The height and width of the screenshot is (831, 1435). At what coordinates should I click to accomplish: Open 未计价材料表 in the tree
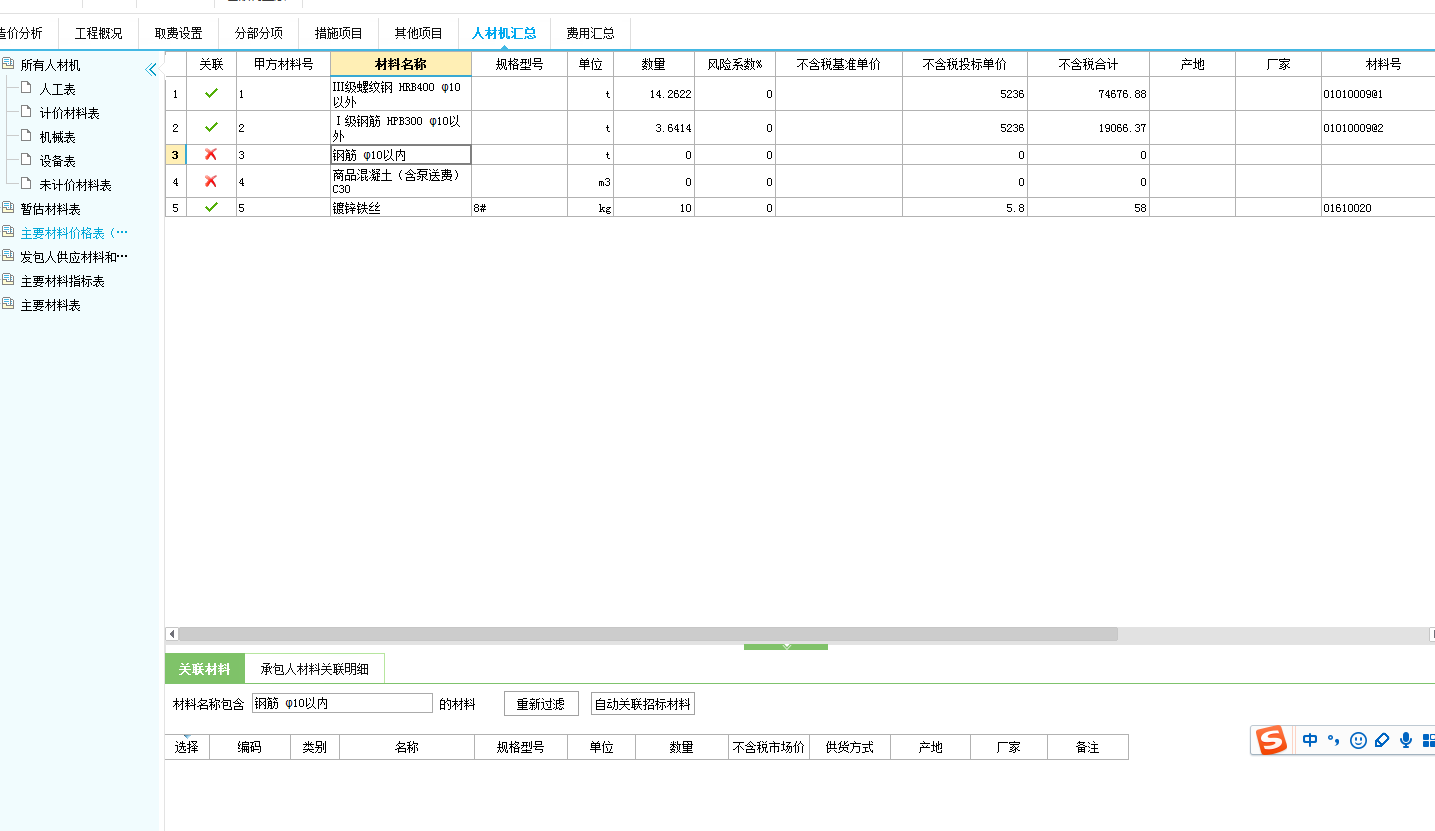[75, 185]
